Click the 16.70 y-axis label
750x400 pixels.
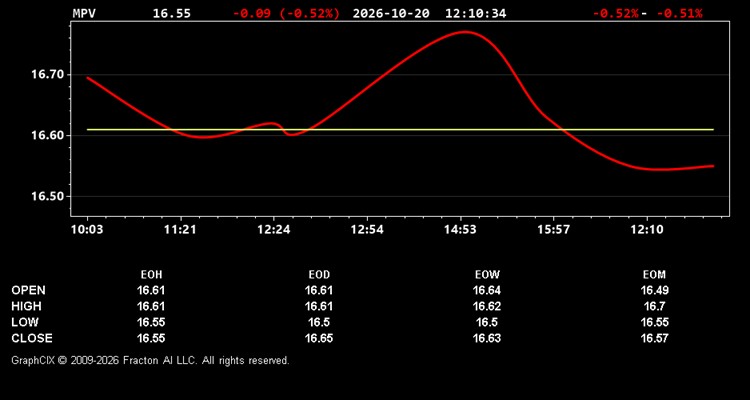tap(47, 74)
